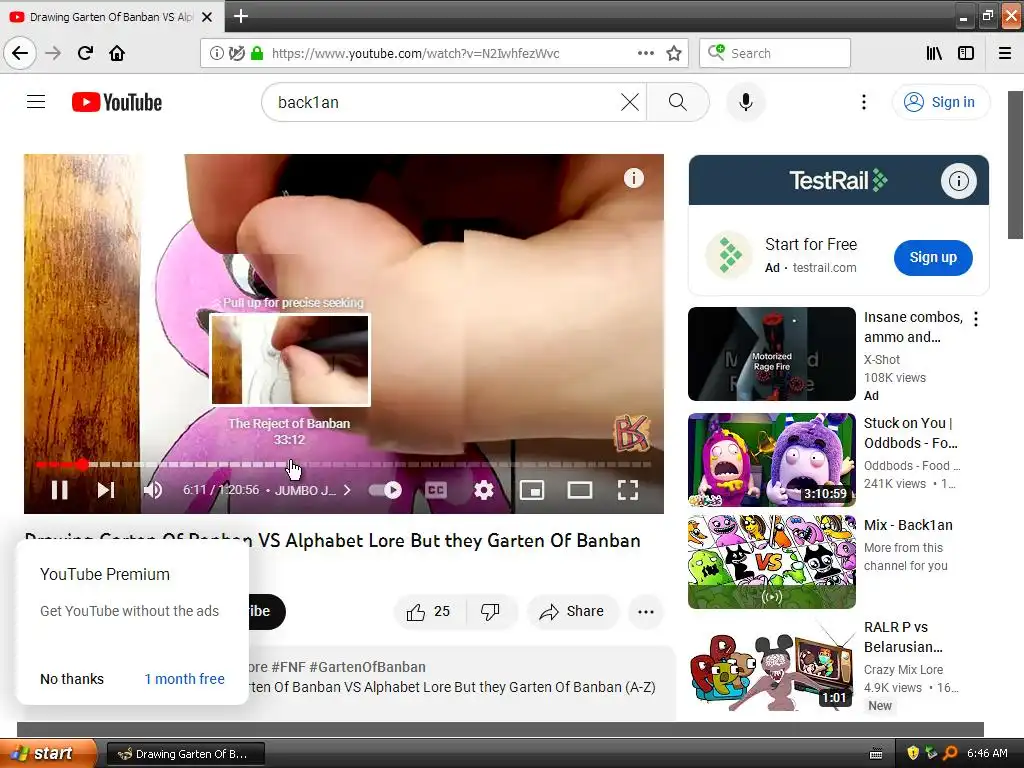The height and width of the screenshot is (768, 1024).
Task: Click the TestRail Sign up button
Action: click(x=933, y=257)
